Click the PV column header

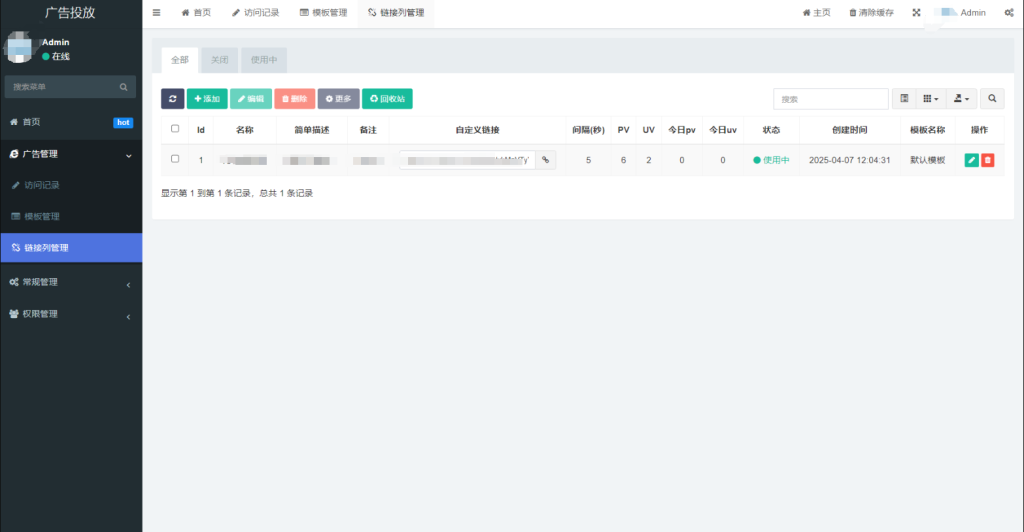click(x=624, y=130)
